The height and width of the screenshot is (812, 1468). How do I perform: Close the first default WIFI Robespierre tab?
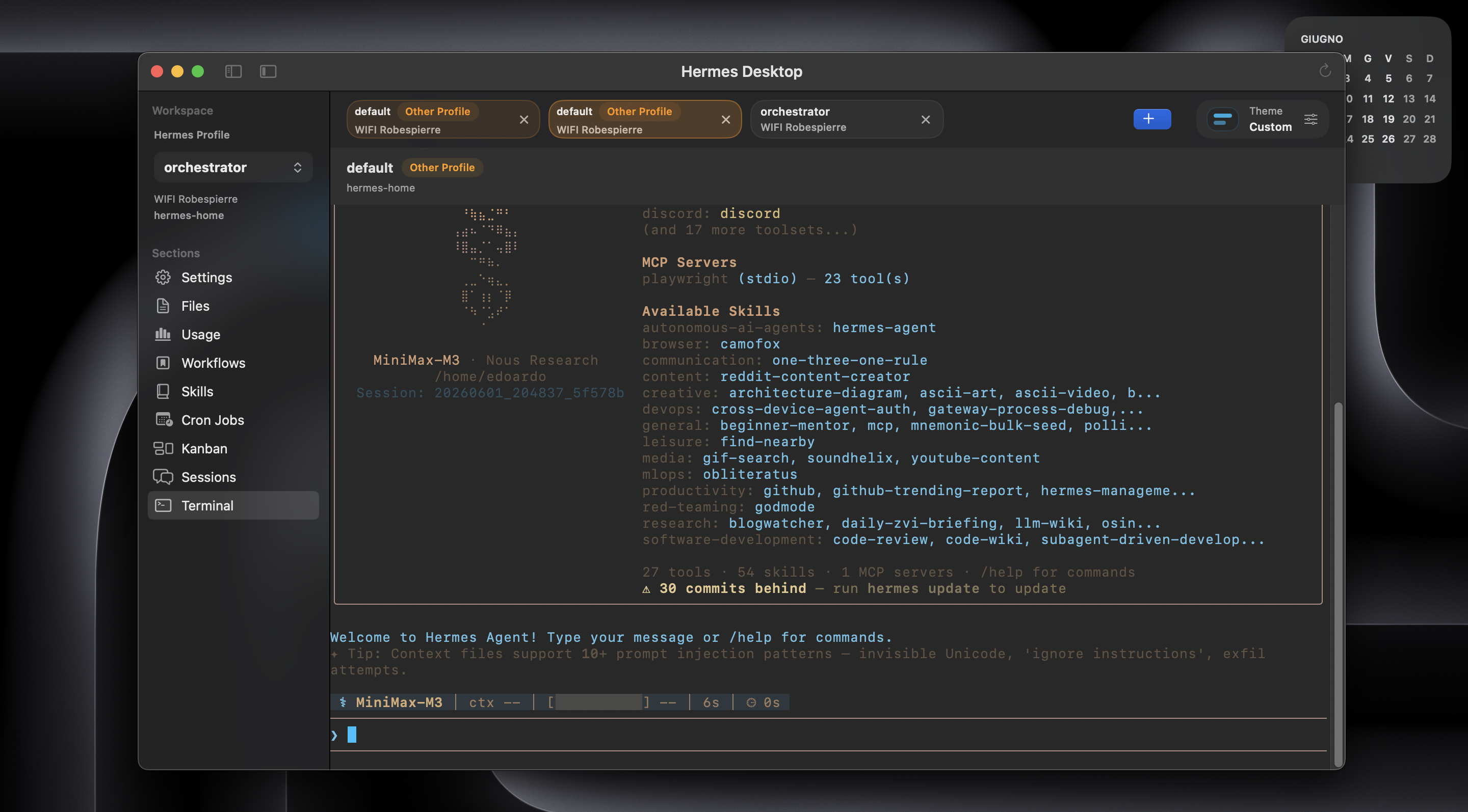[523, 120]
